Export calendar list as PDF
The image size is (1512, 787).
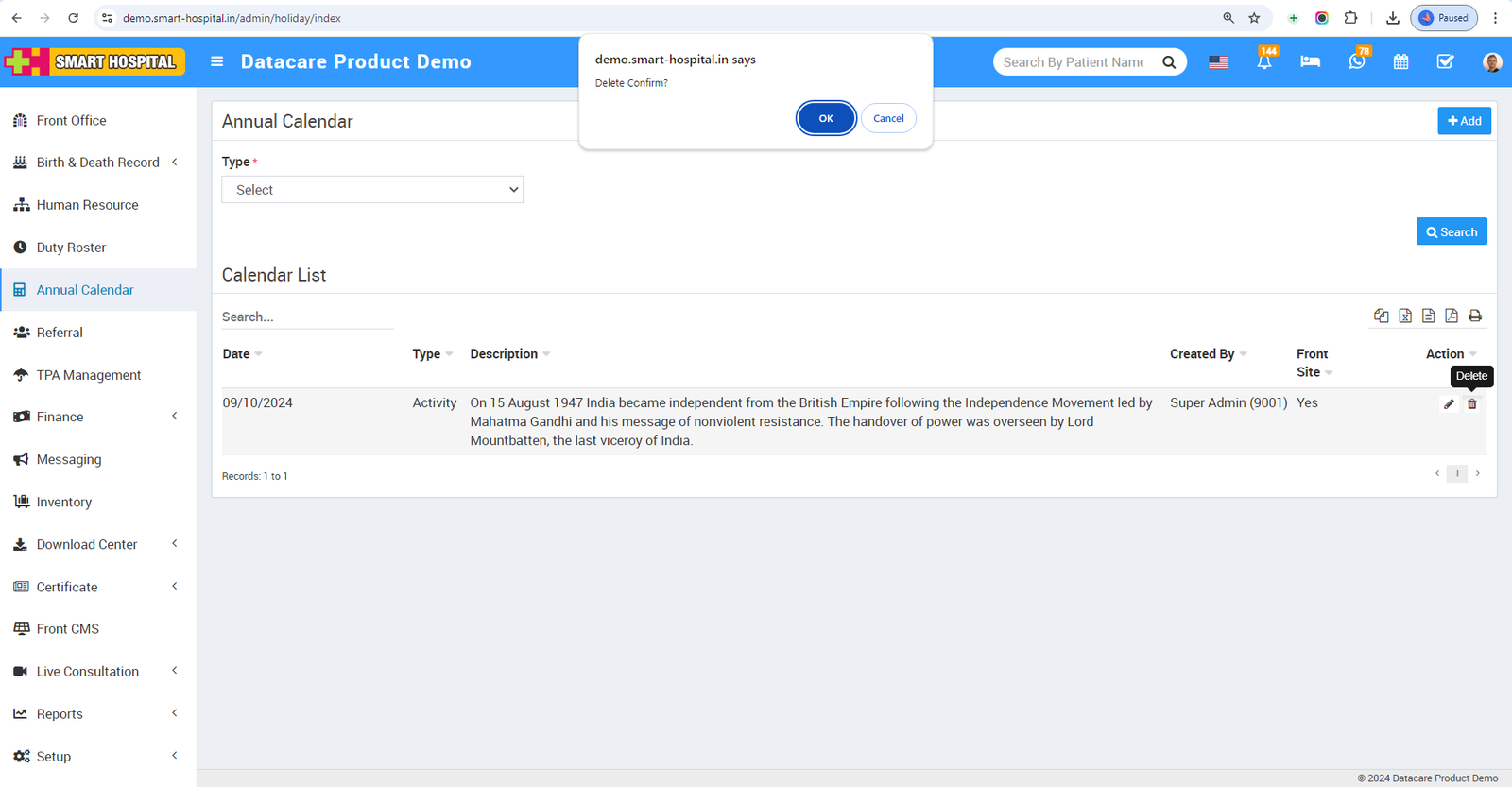[x=1452, y=316]
